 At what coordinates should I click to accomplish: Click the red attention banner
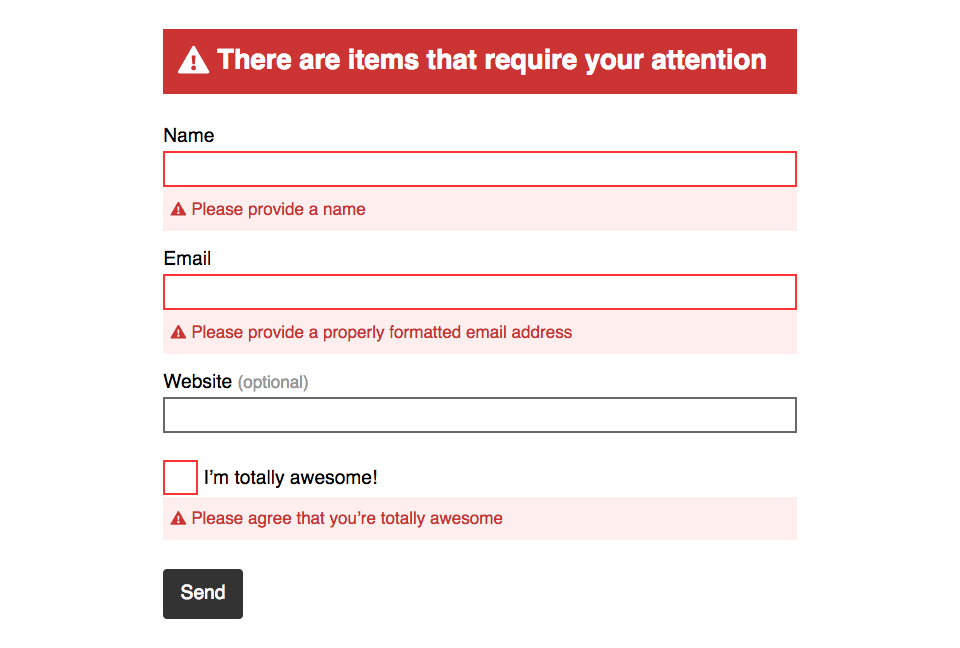(x=480, y=61)
